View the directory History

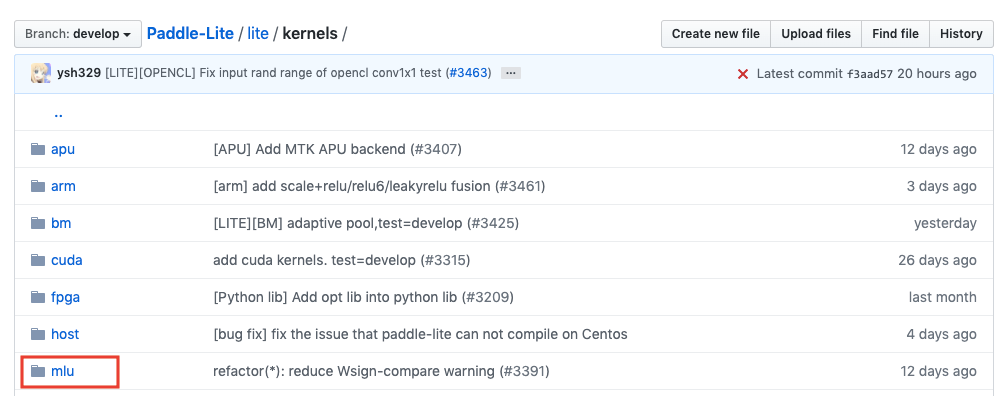pyautogui.click(x=961, y=34)
